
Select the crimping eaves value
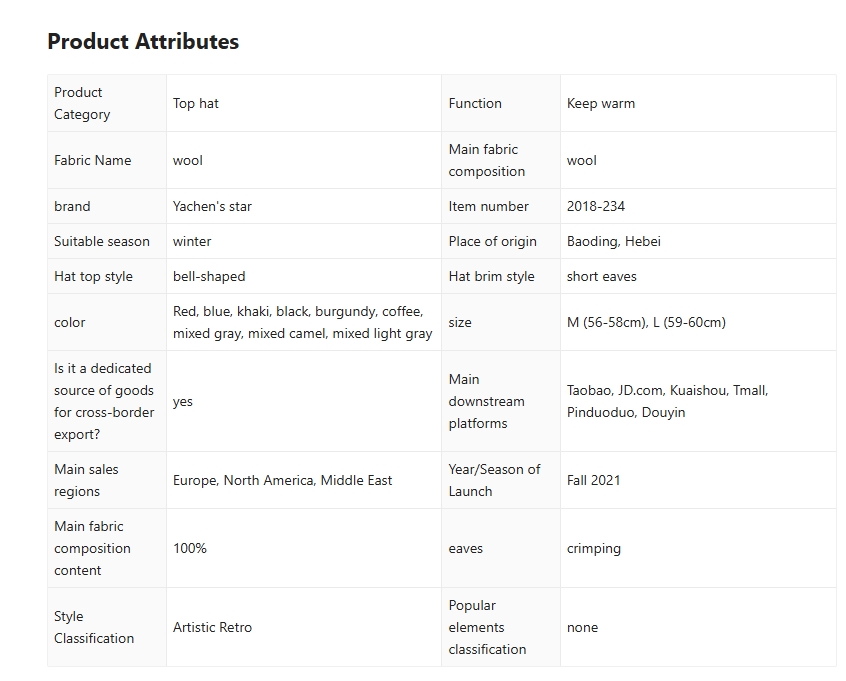[594, 548]
